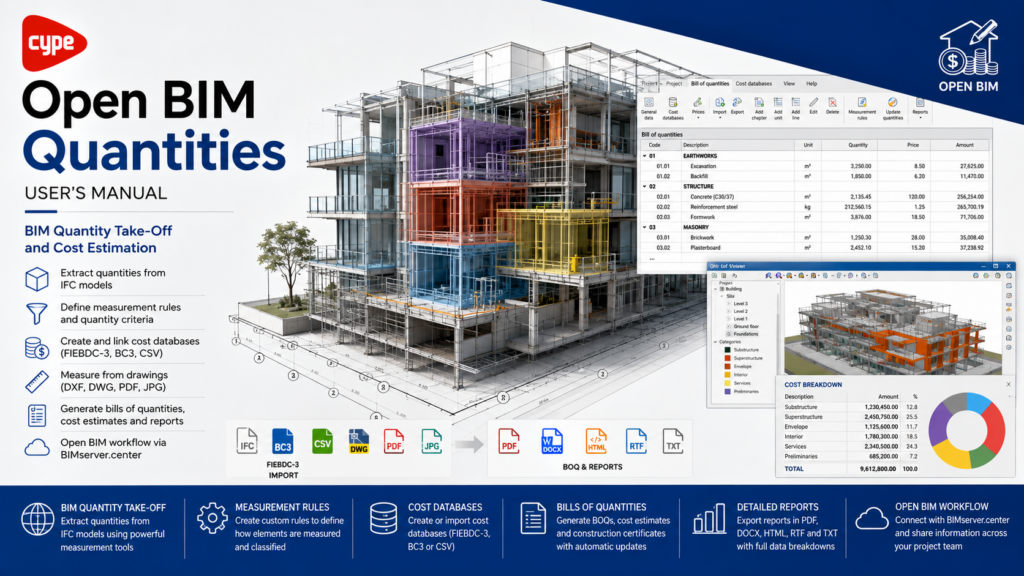
Task: Click the PDF icon above BOQ & Reports
Action: pyautogui.click(x=509, y=441)
